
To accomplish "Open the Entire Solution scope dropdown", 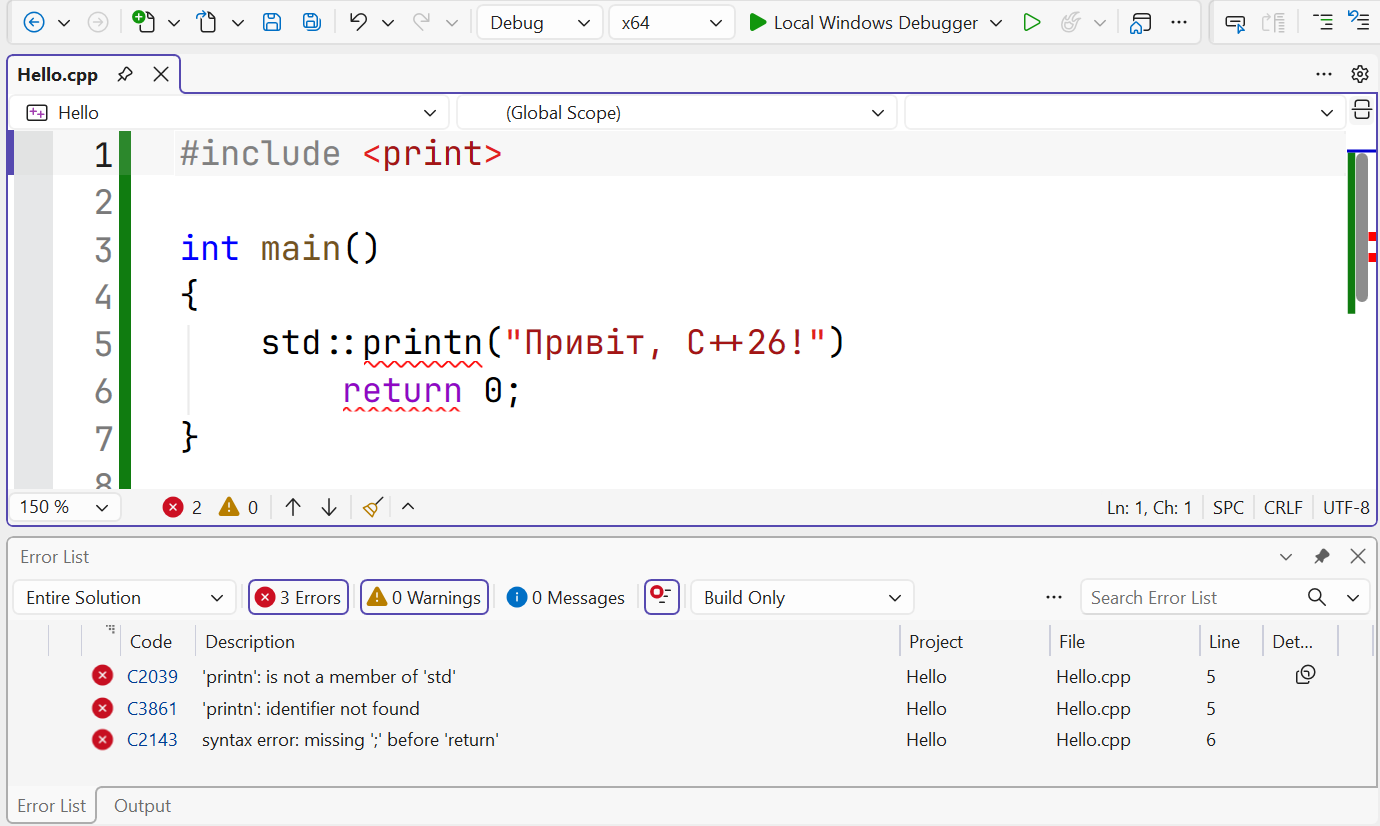I will pos(125,597).
